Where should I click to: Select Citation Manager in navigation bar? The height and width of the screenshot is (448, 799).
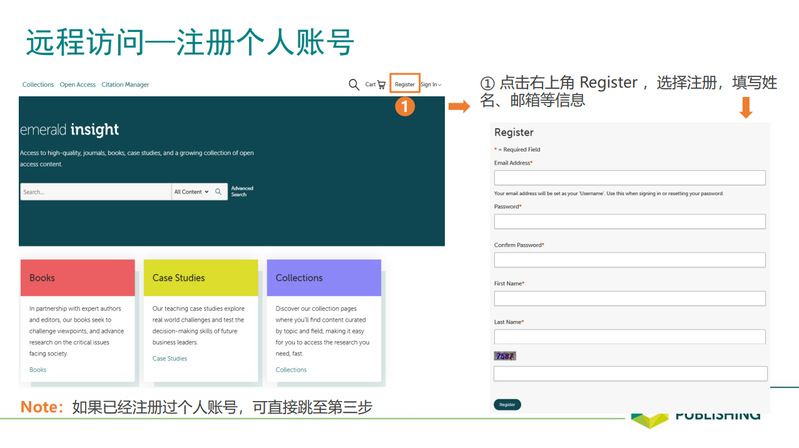(x=125, y=85)
